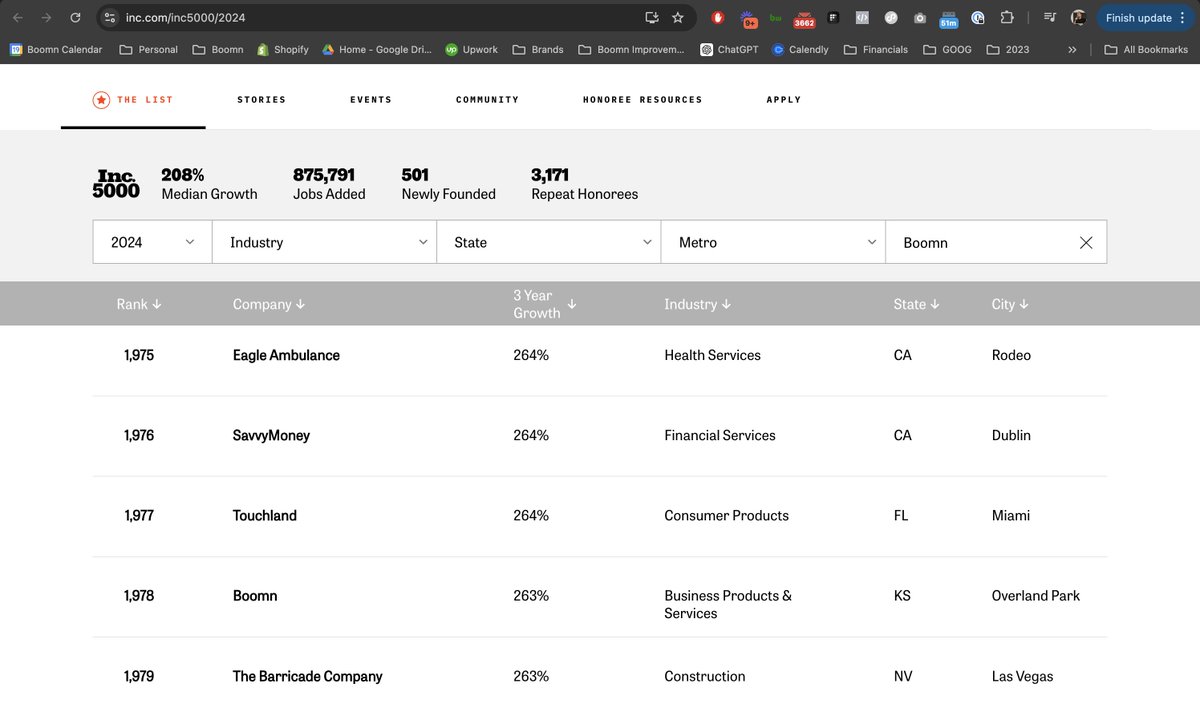Clear the Boomn search with X

click(x=1086, y=243)
